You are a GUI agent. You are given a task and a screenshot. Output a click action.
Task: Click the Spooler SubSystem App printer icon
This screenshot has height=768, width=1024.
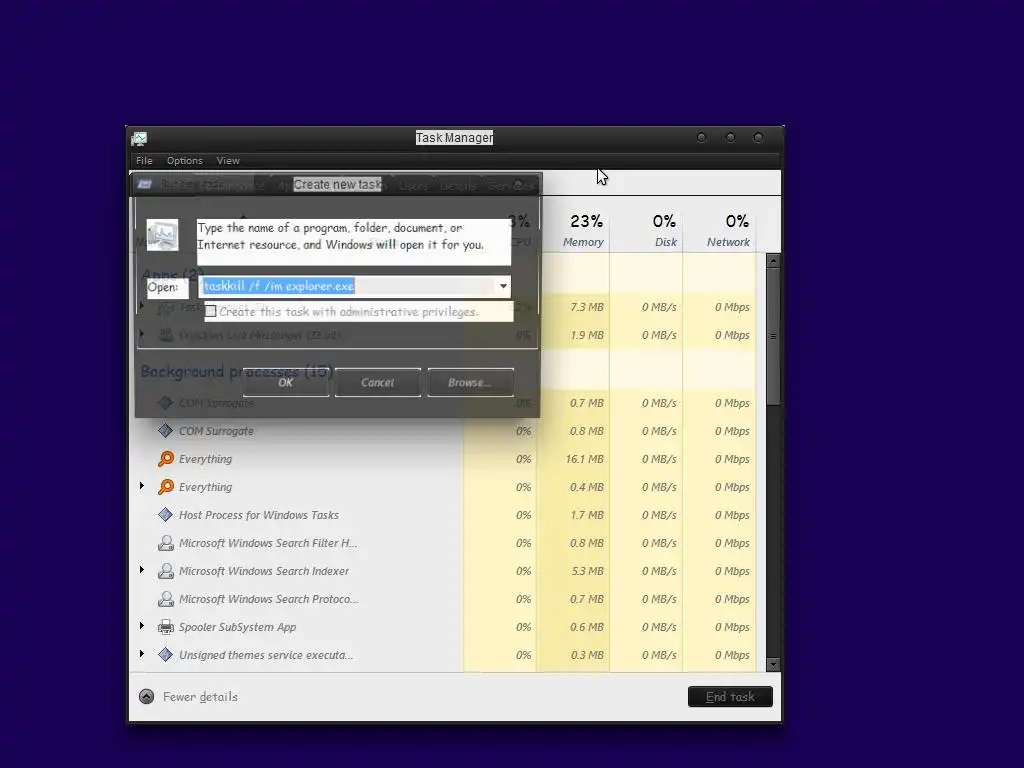166,627
